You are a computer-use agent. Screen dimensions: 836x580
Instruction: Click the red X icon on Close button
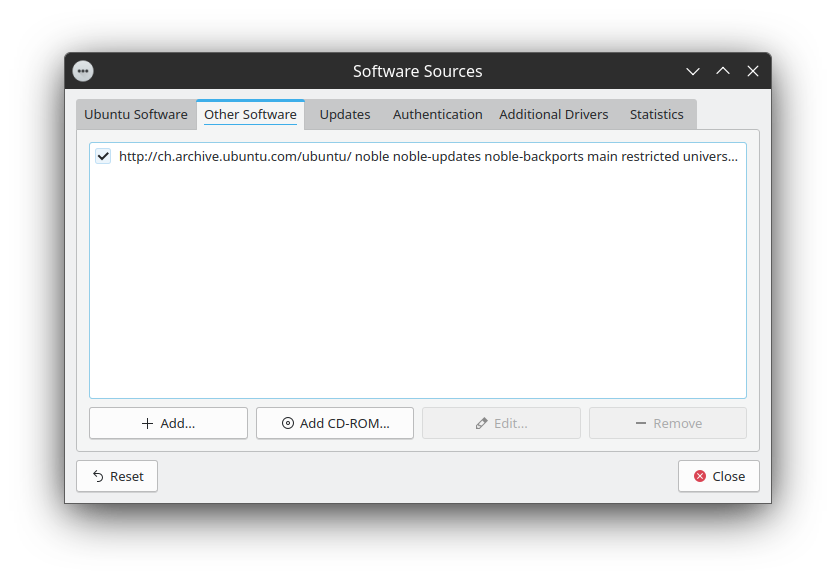[x=700, y=476]
